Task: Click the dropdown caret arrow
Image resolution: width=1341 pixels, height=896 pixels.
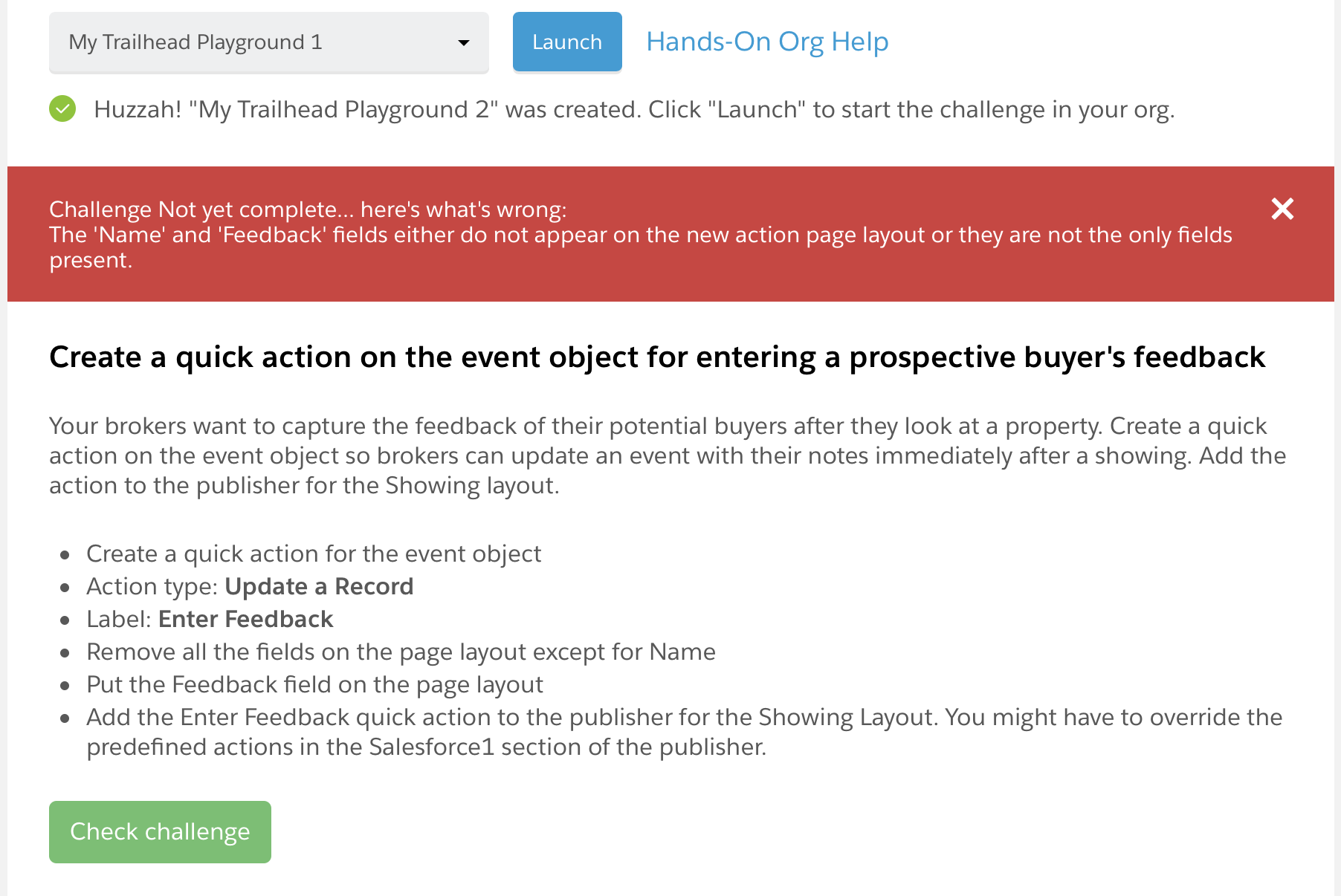Action: (465, 42)
